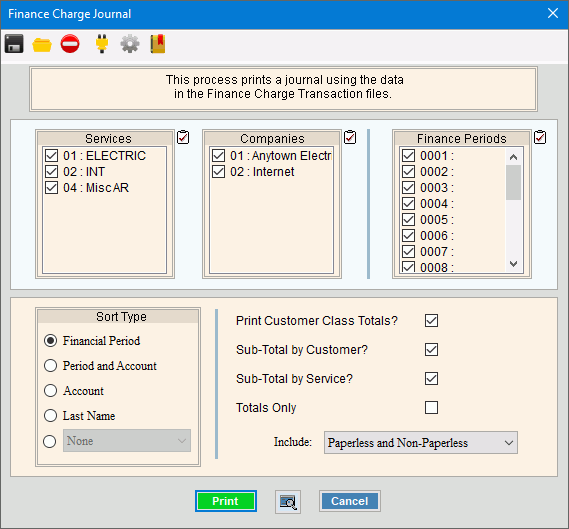Toggle select-all clipboard icon for Finance Periods

tap(540, 137)
